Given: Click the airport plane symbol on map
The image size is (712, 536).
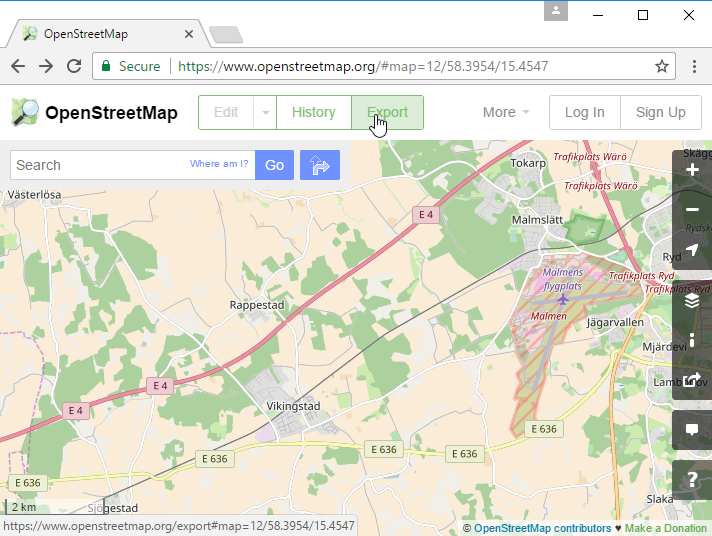Looking at the screenshot, I should click(x=563, y=300).
